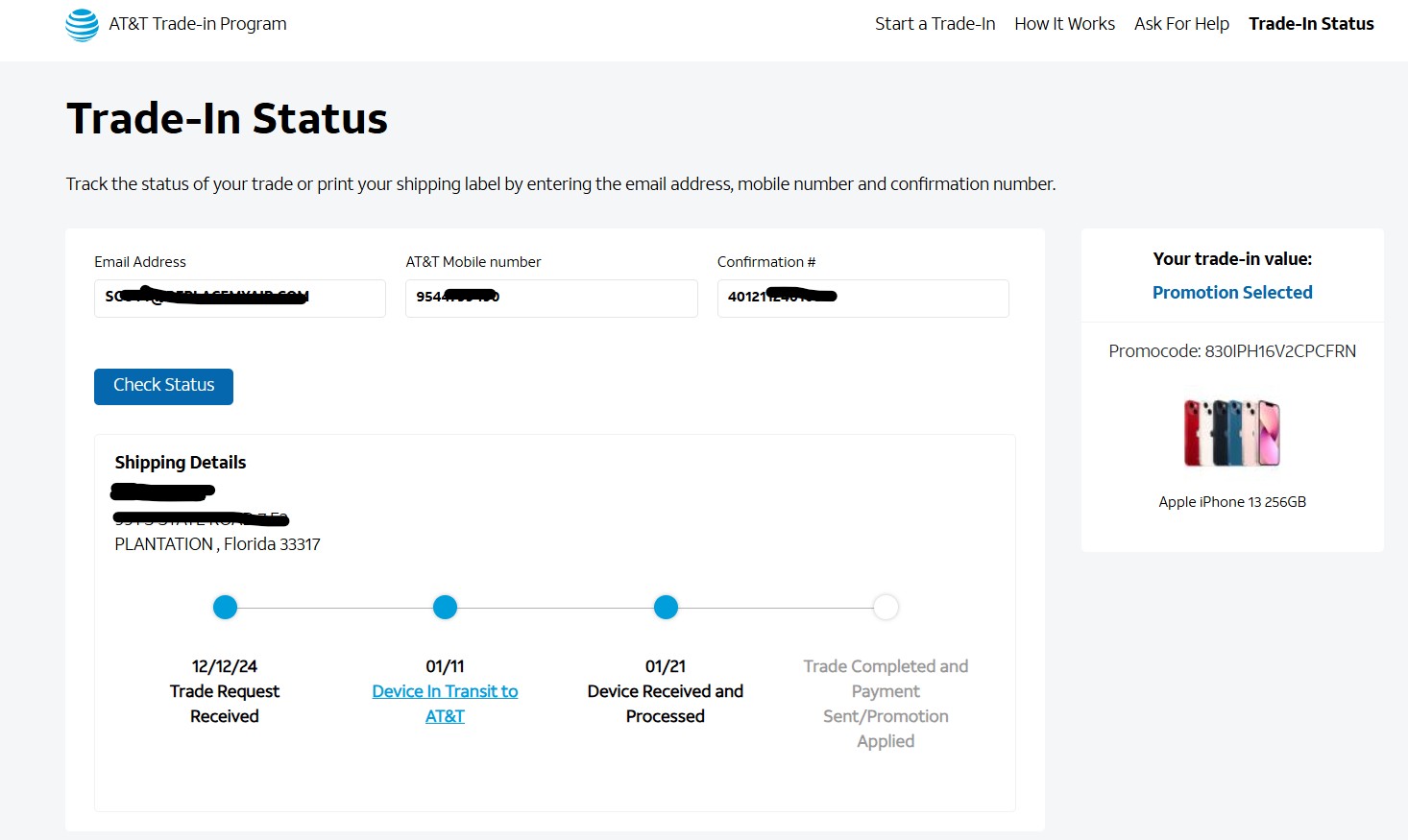
Task: Click the 01/21 date label
Action: tap(666, 666)
